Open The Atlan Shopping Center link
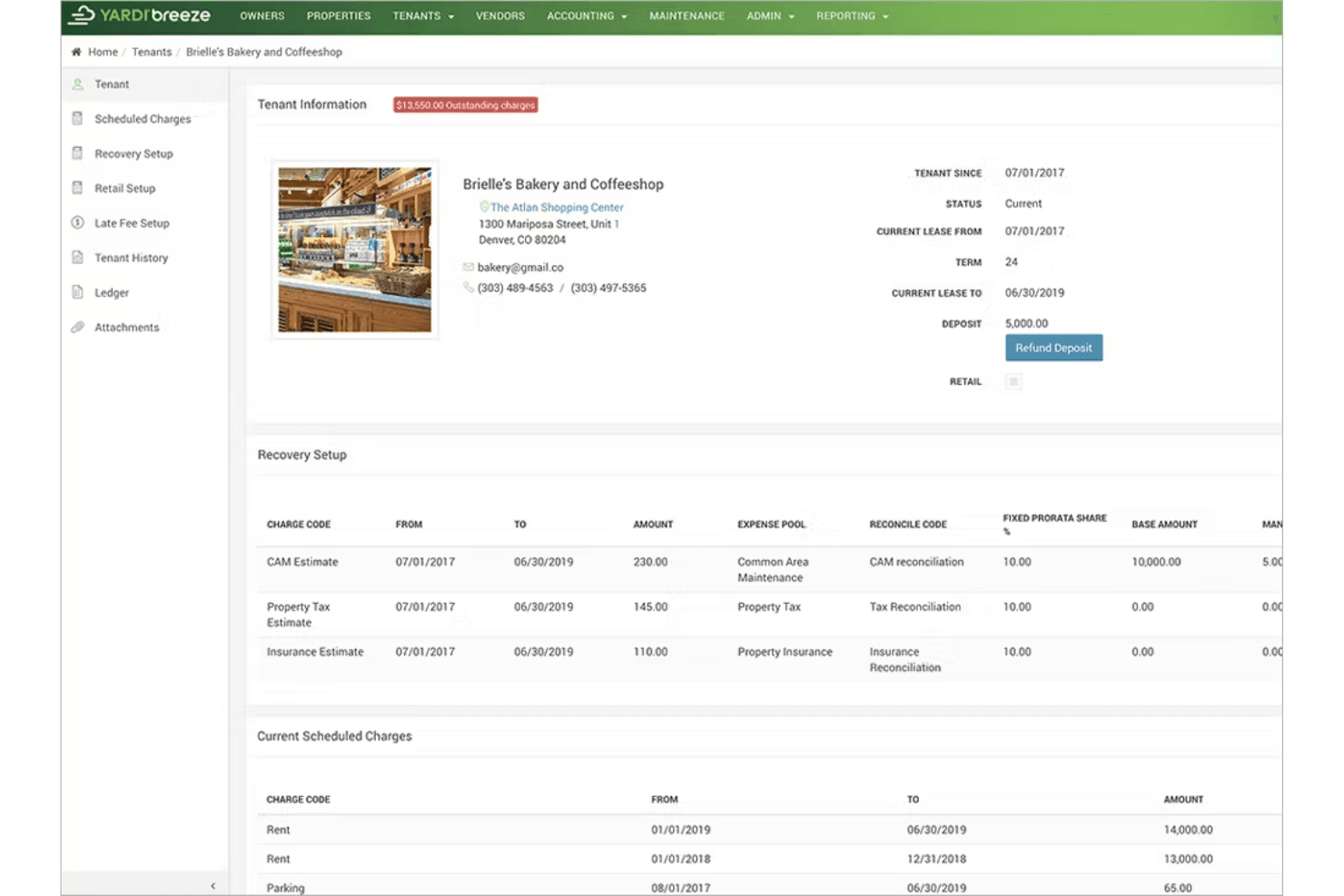This screenshot has height=896, width=1344. (557, 208)
